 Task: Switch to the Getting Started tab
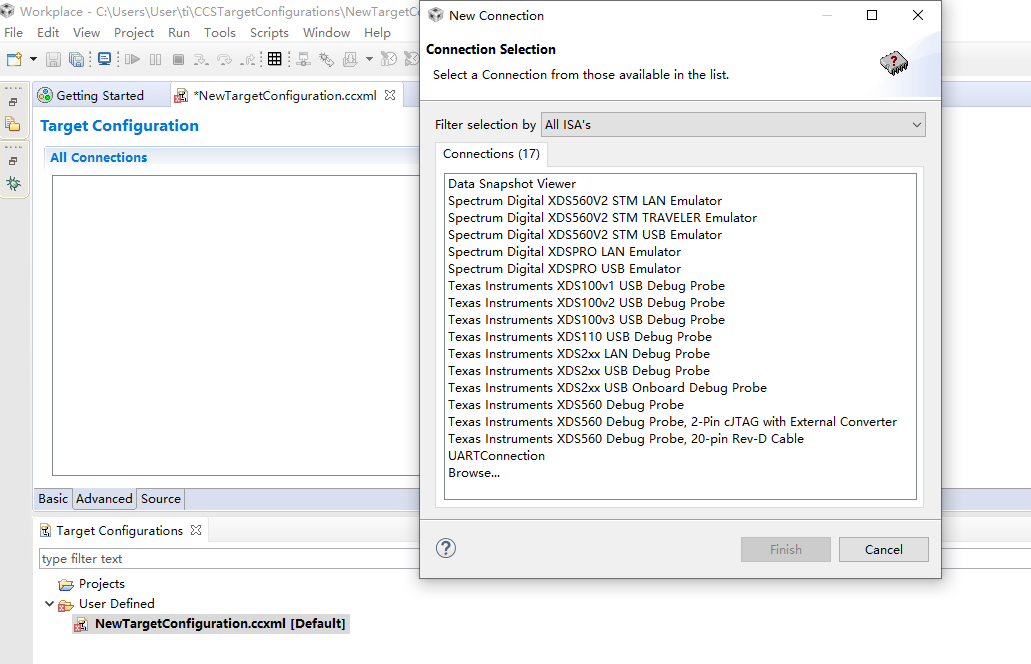(100, 95)
